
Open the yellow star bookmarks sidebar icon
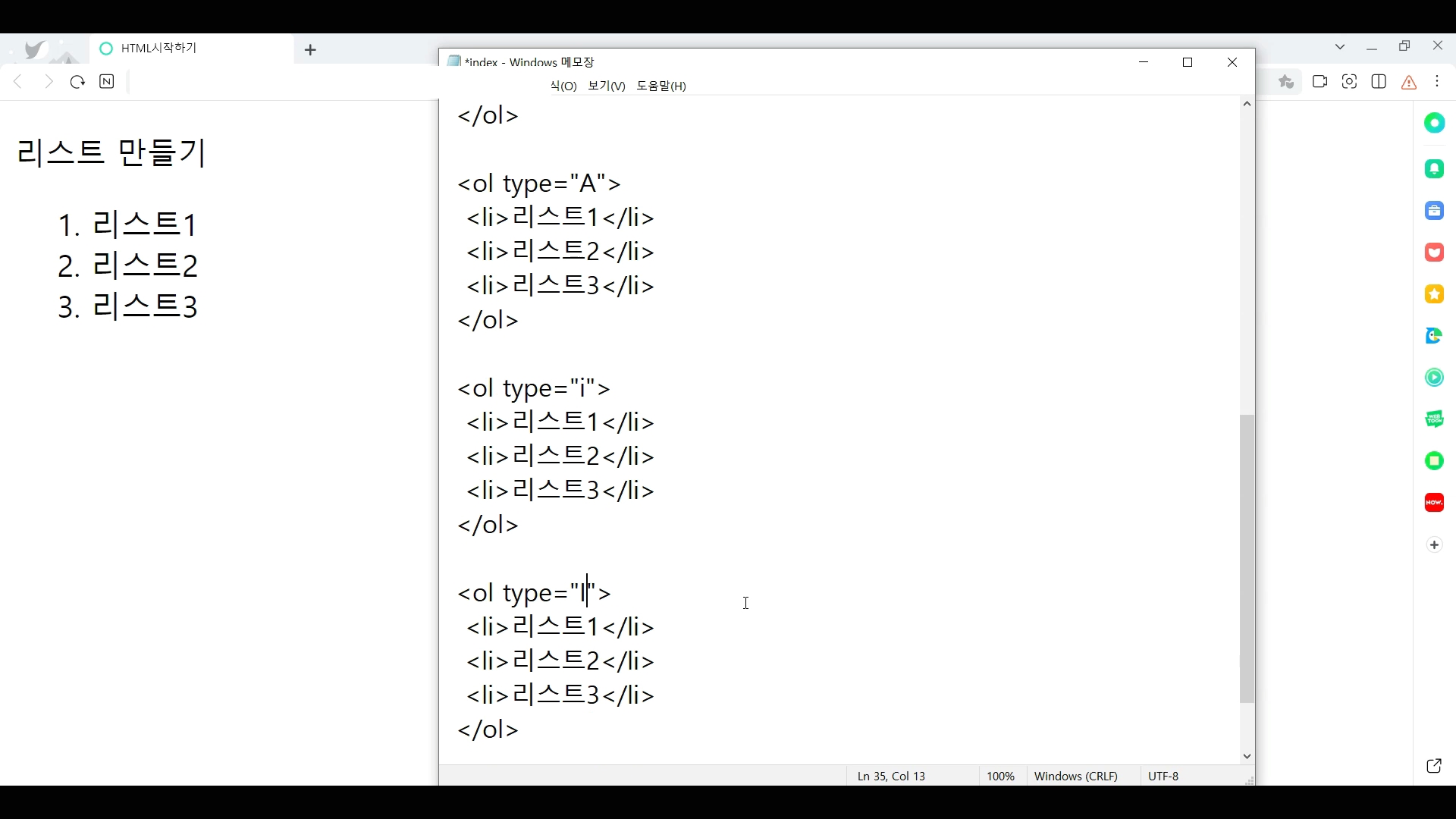1434,294
